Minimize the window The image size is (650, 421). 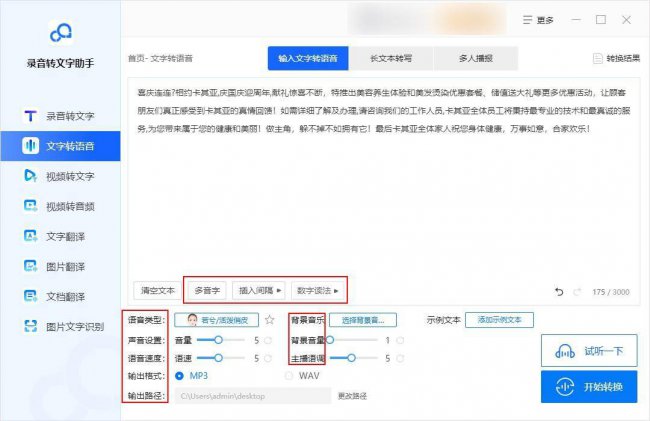pyautogui.click(x=576, y=19)
